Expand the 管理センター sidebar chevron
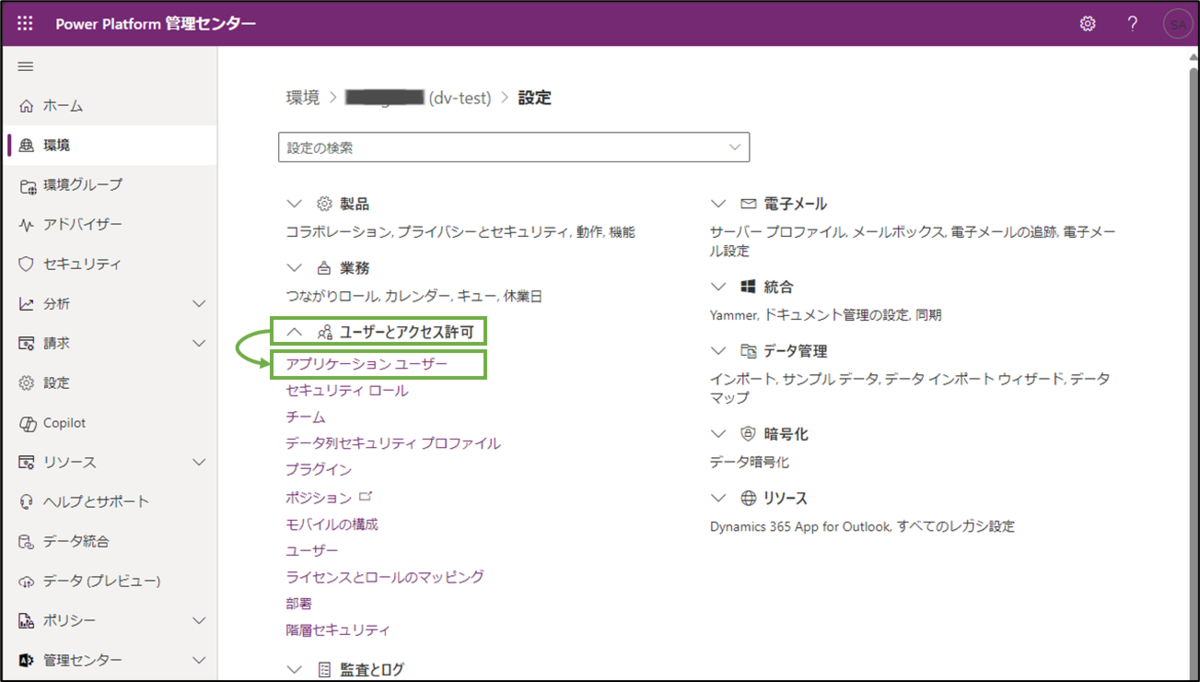Viewport: 1200px width, 682px height. coord(198,660)
